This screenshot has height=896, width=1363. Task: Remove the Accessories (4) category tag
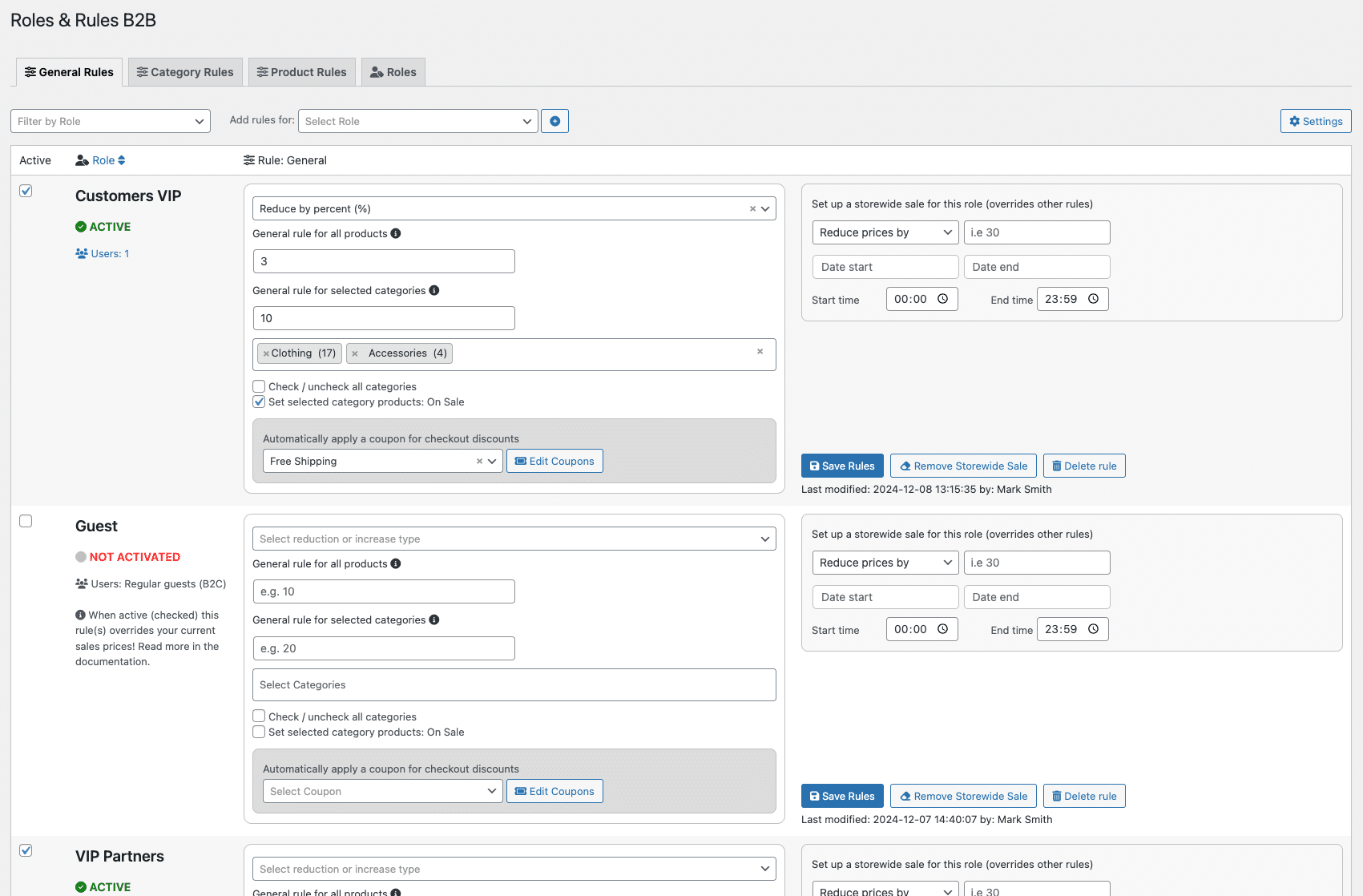point(355,353)
